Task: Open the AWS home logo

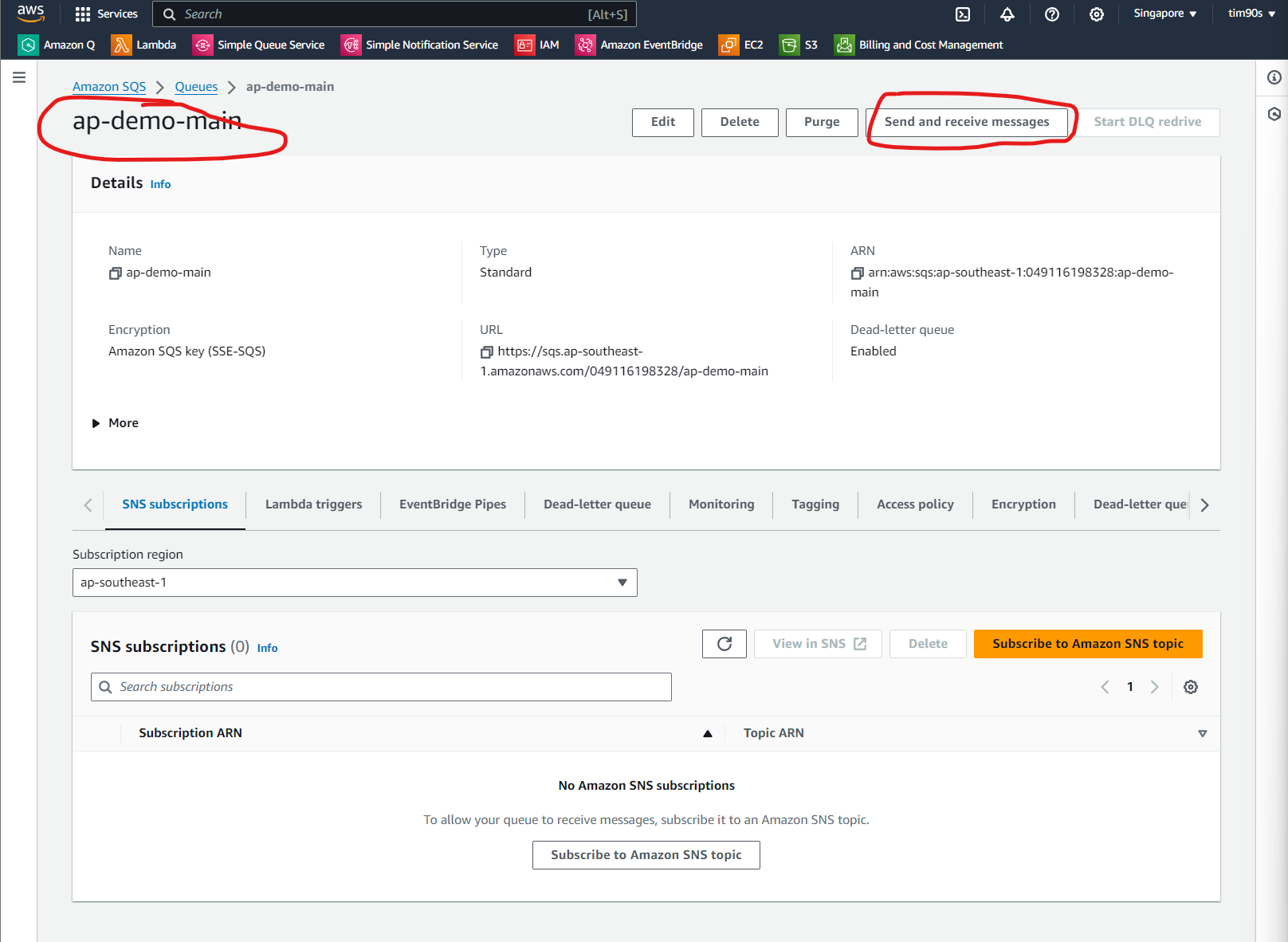Action: coord(30,14)
